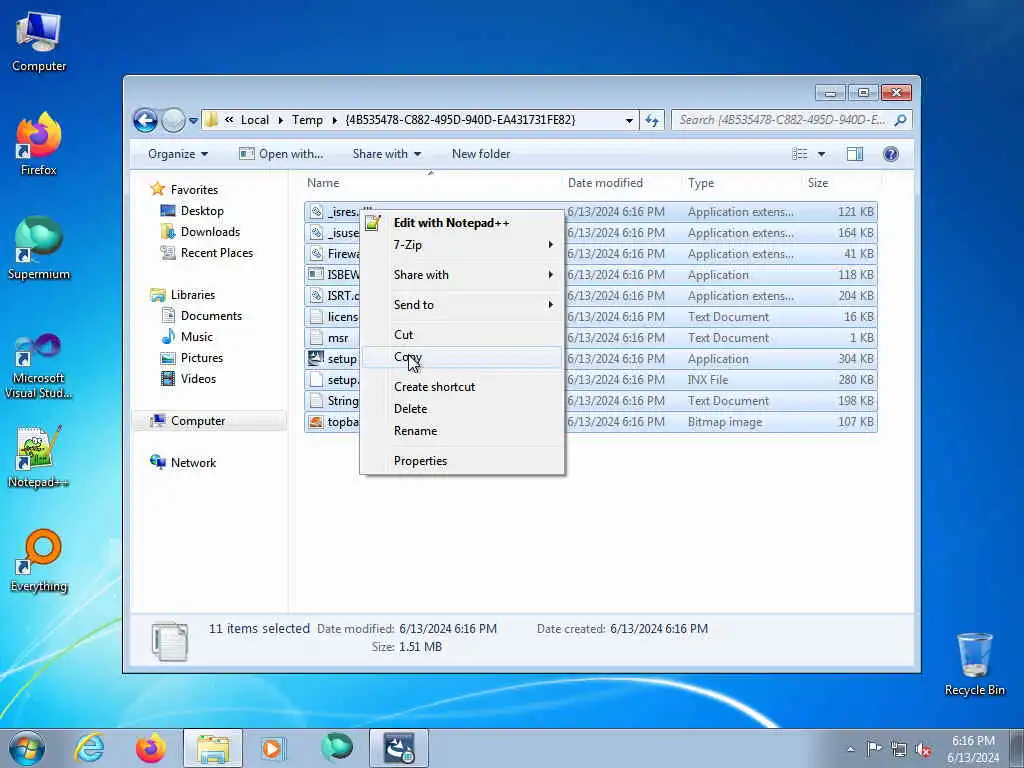Open Microsoft Visual Studio desktop shortcut
This screenshot has height=768, width=1024.
(39, 366)
